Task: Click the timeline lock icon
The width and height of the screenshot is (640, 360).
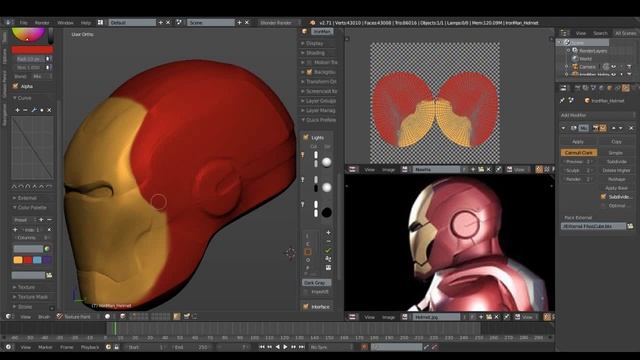Action: [116, 347]
